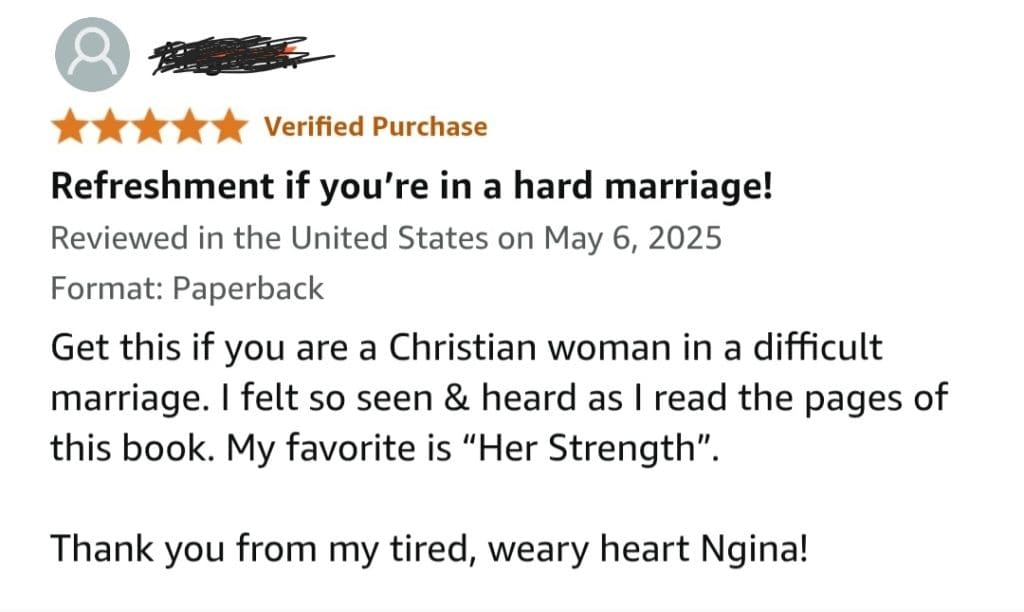Screen dimensions: 1024x612
Task: Select the Paperback format text
Action: click(x=248, y=289)
